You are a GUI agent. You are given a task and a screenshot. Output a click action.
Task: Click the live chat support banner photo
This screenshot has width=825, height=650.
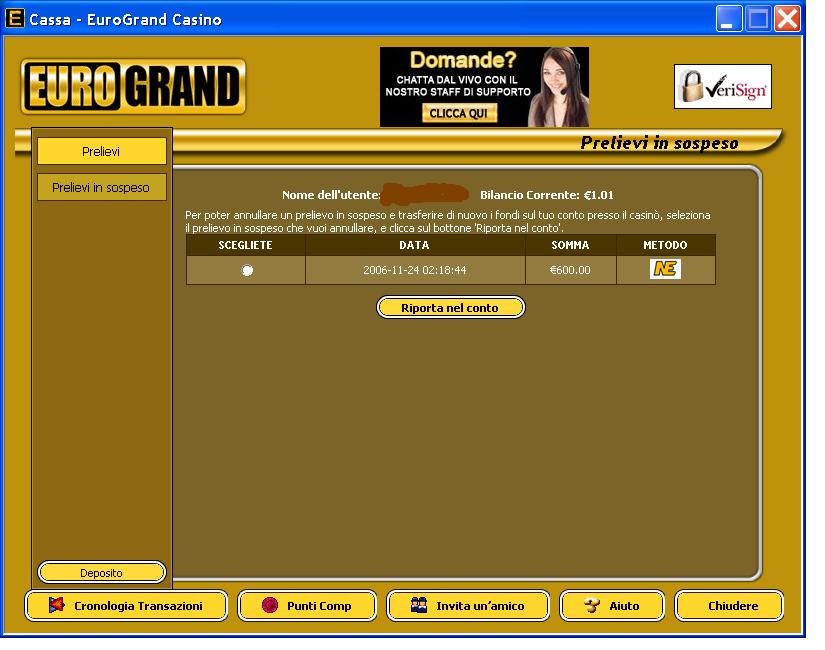point(559,87)
